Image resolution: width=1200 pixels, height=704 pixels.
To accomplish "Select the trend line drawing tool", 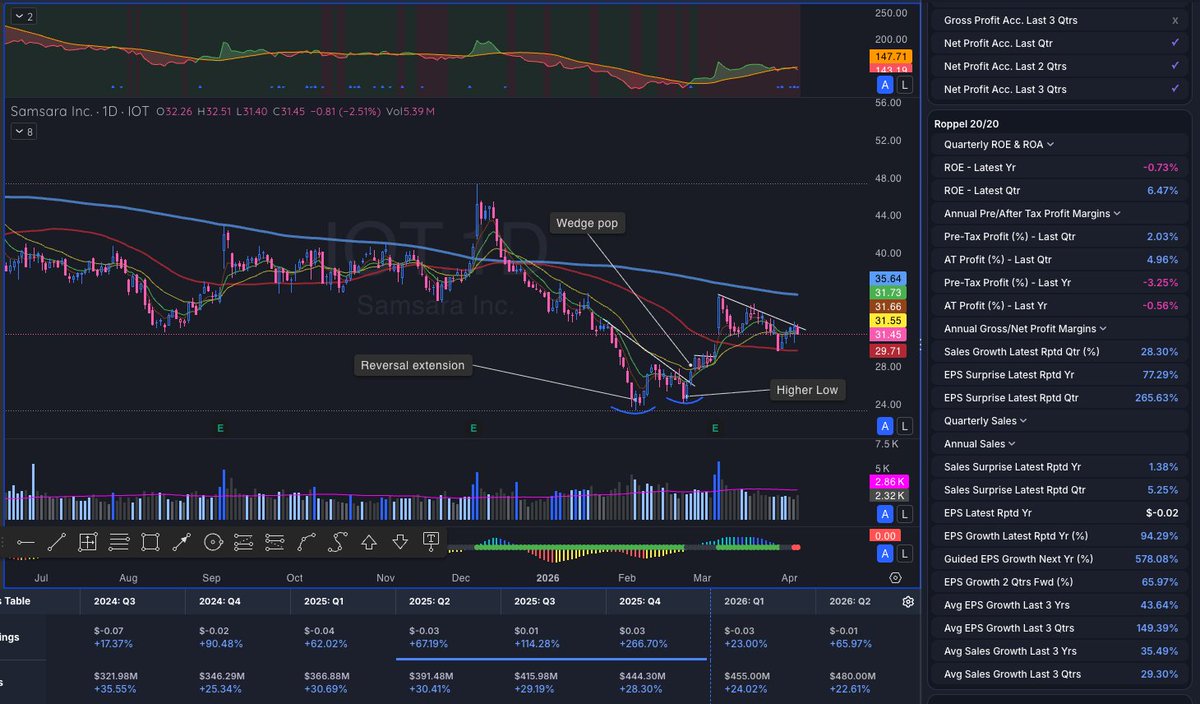I will pos(56,542).
